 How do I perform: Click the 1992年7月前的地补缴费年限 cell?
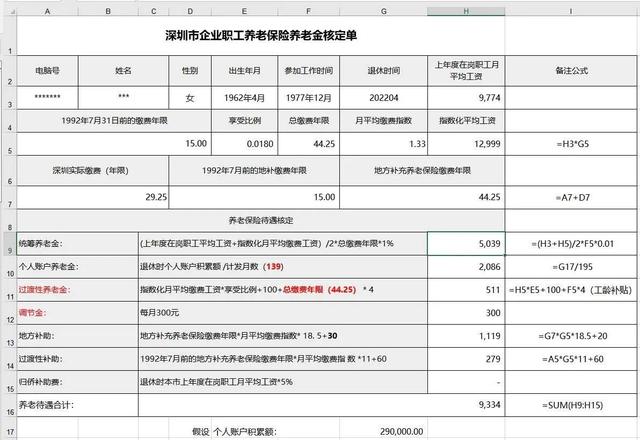coord(254,171)
